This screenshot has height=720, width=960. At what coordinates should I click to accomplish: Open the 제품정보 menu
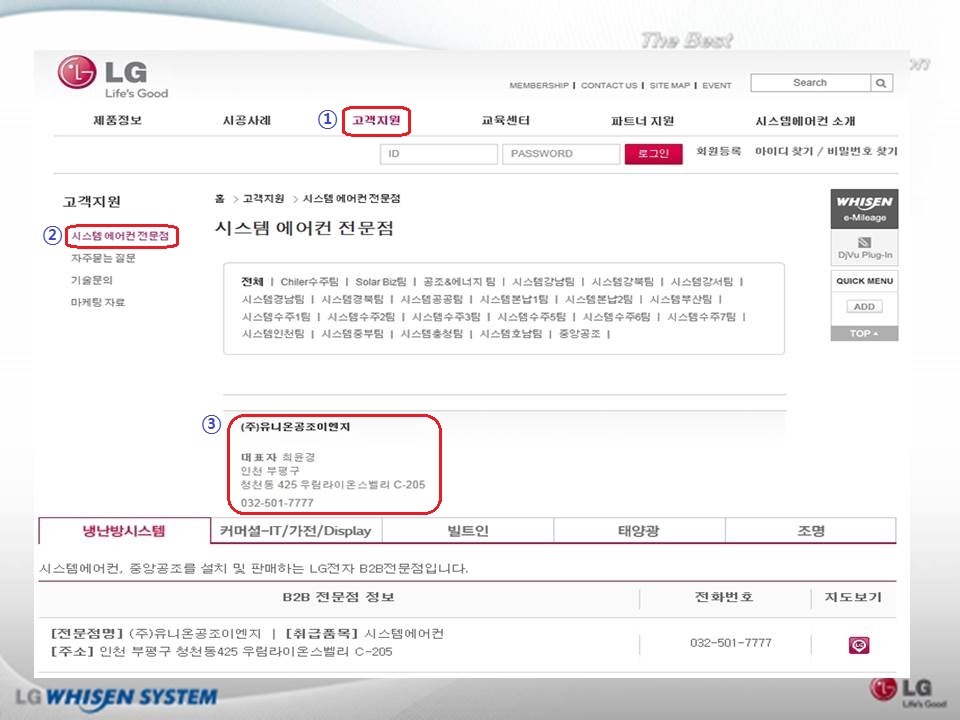[118, 121]
